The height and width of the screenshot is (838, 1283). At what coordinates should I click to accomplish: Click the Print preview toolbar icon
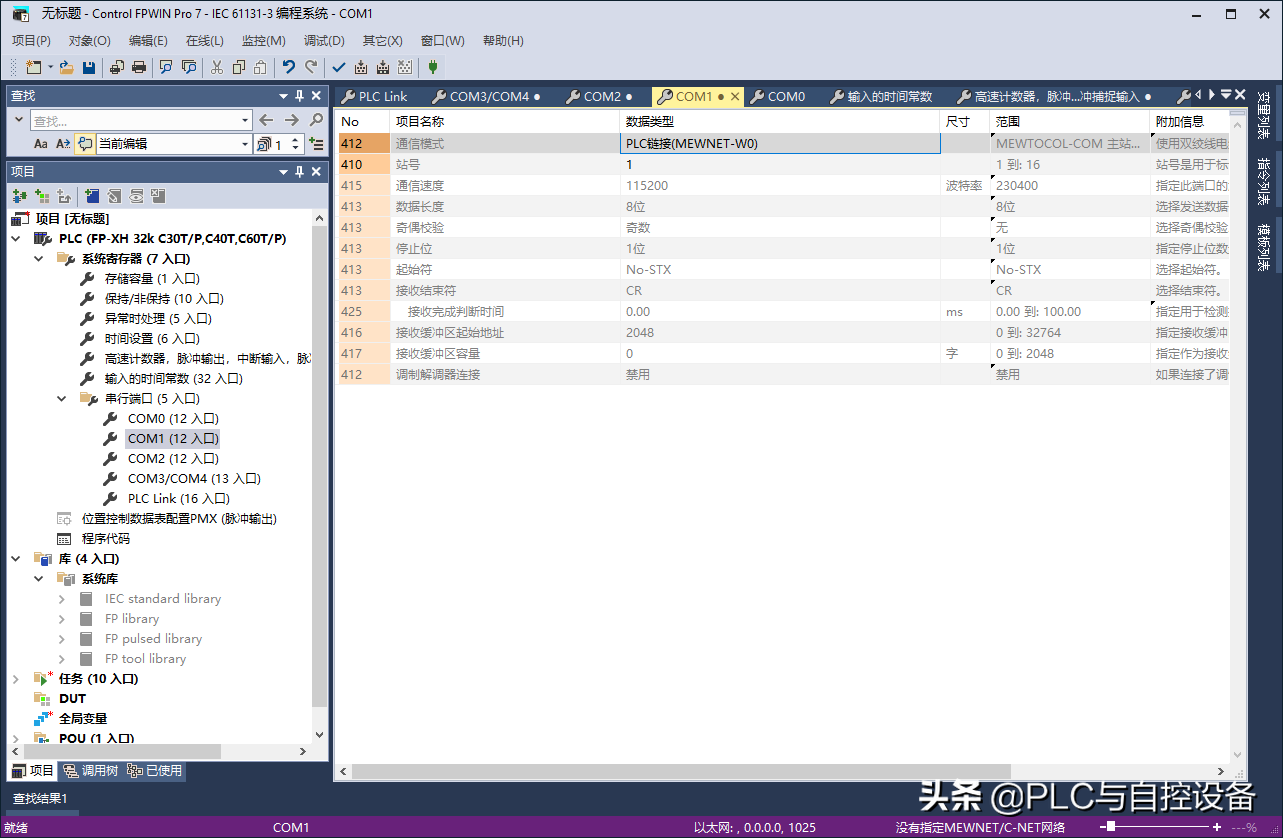116,67
